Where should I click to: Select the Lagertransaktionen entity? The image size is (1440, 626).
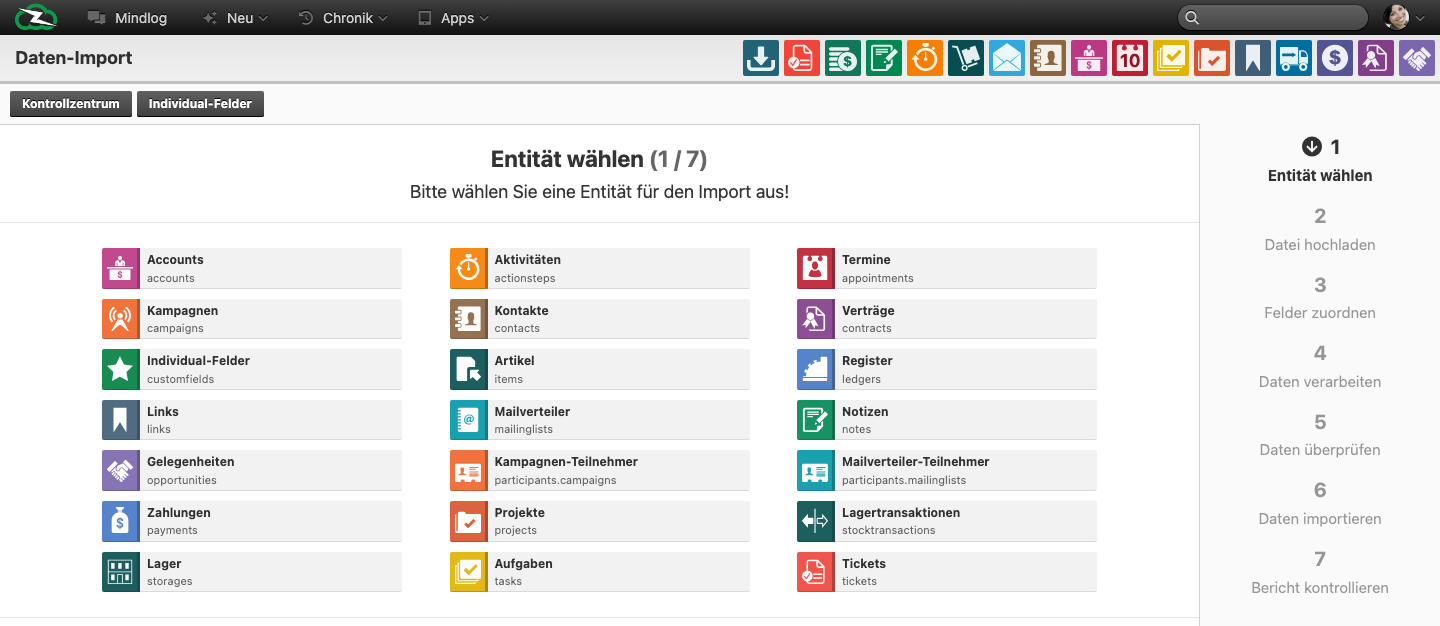[947, 521]
